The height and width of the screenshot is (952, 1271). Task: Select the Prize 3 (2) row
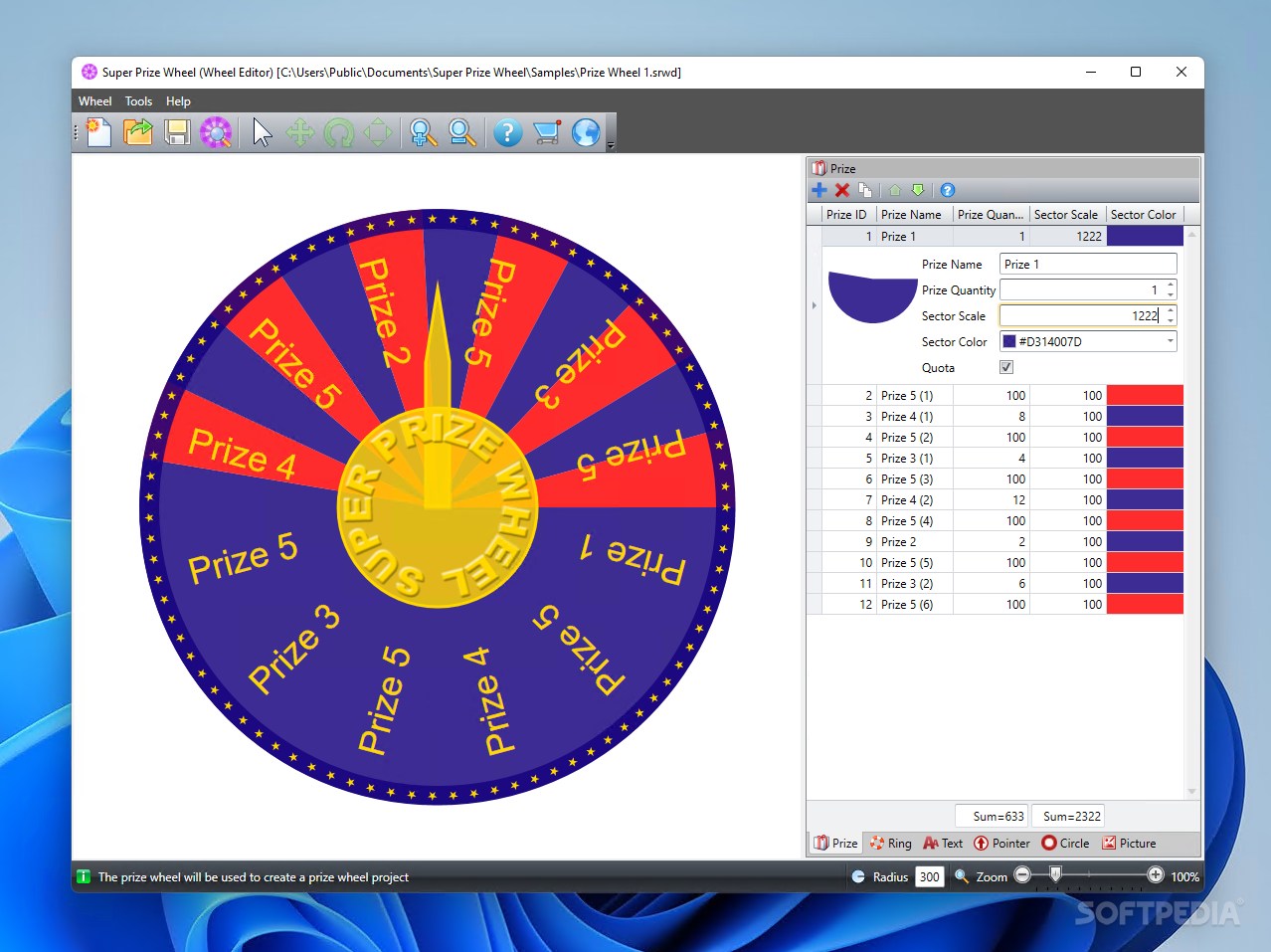coord(996,583)
